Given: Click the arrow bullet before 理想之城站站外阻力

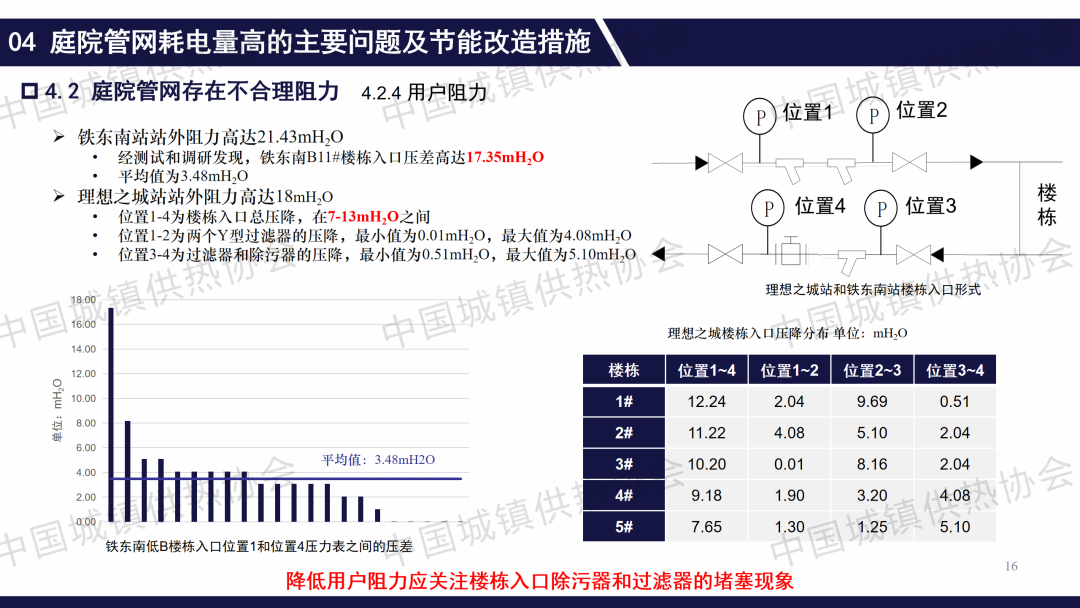Looking at the screenshot, I should tap(59, 196).
